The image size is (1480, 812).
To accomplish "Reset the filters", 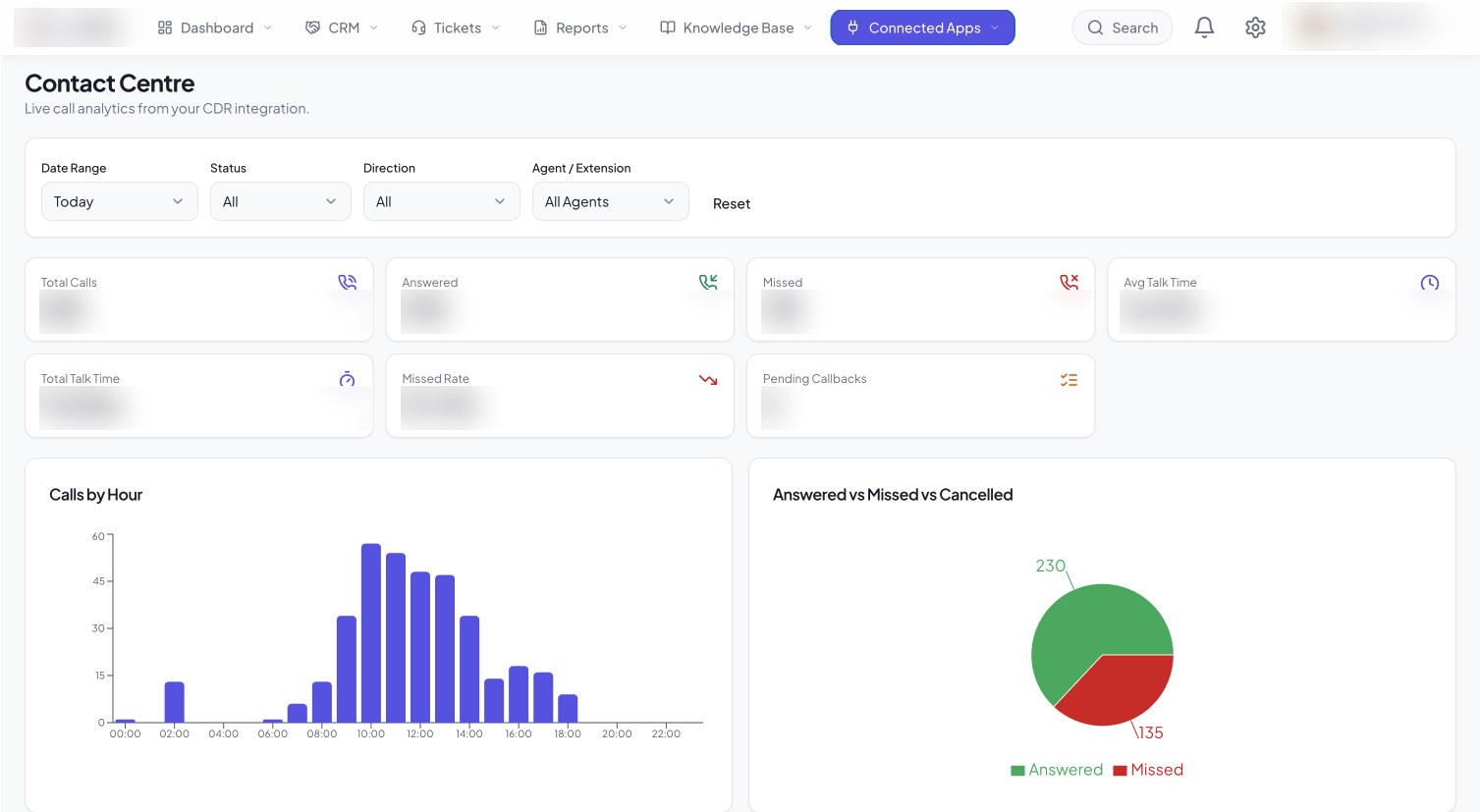I will (732, 203).
